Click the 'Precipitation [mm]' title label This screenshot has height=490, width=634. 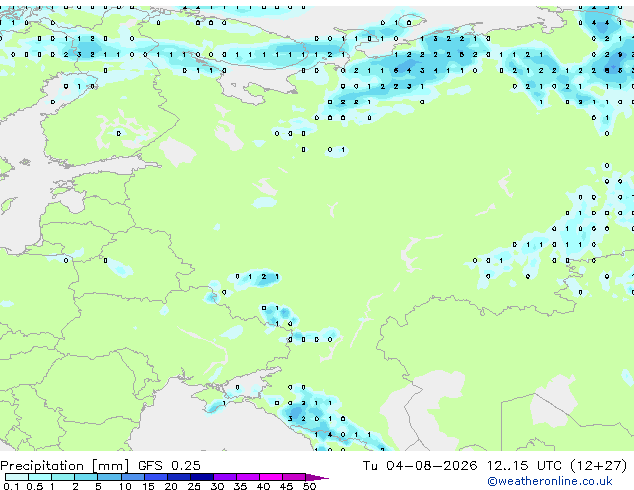pyautogui.click(x=65, y=466)
